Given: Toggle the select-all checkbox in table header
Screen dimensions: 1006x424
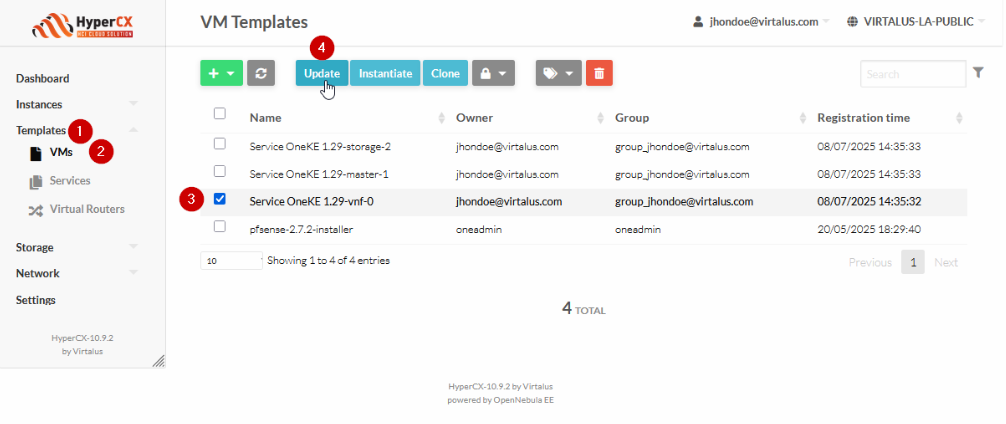Looking at the screenshot, I should point(220,113).
